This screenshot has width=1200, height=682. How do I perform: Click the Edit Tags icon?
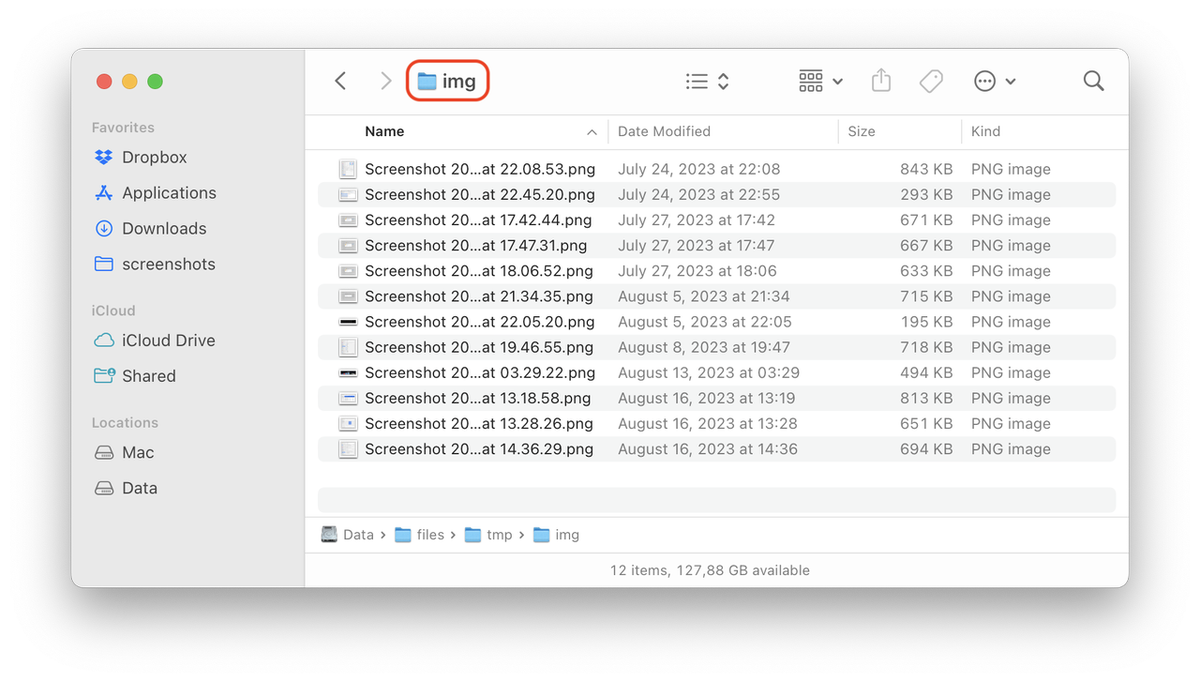pos(931,81)
